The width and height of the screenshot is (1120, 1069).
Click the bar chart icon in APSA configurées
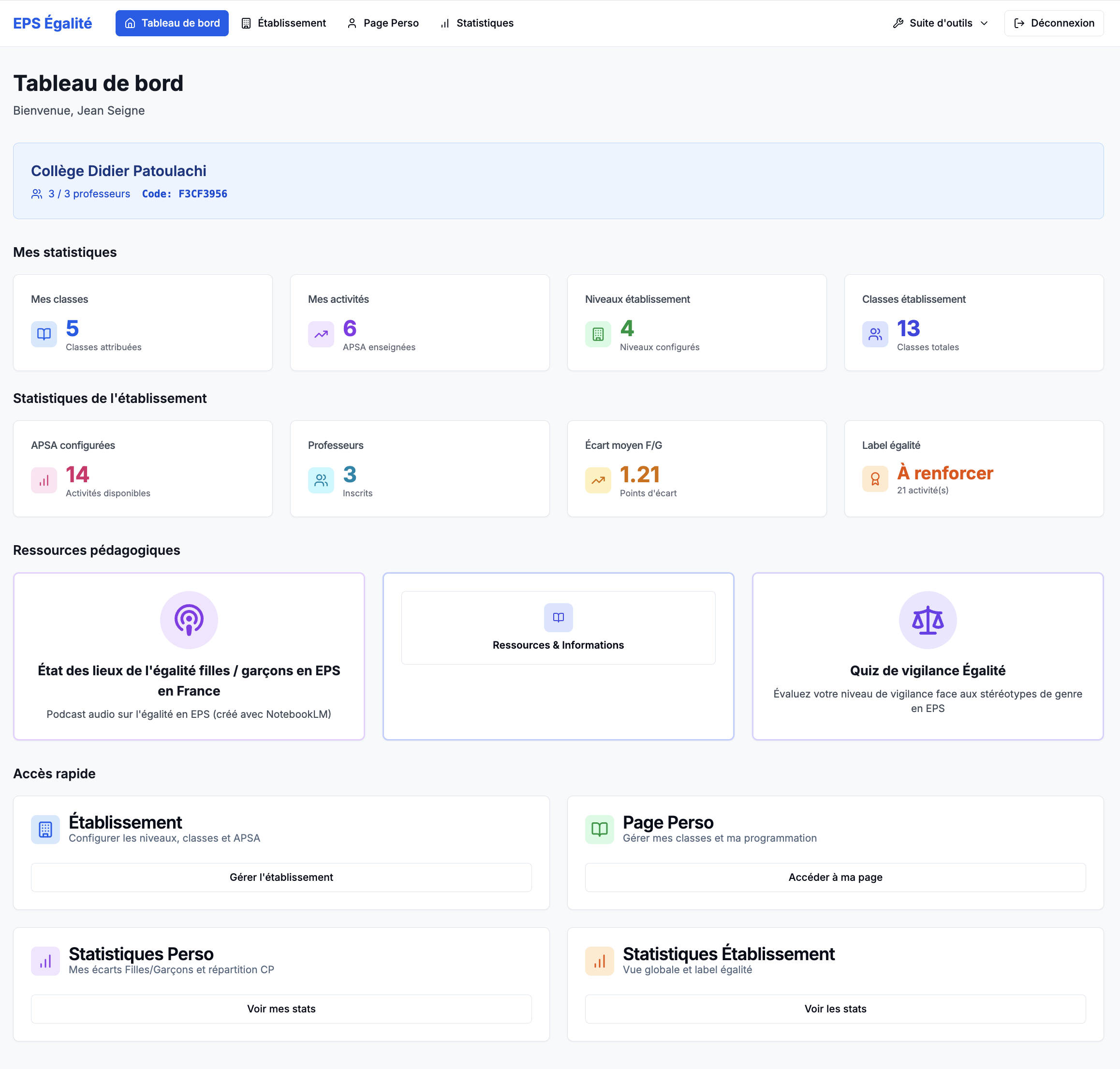tap(44, 480)
